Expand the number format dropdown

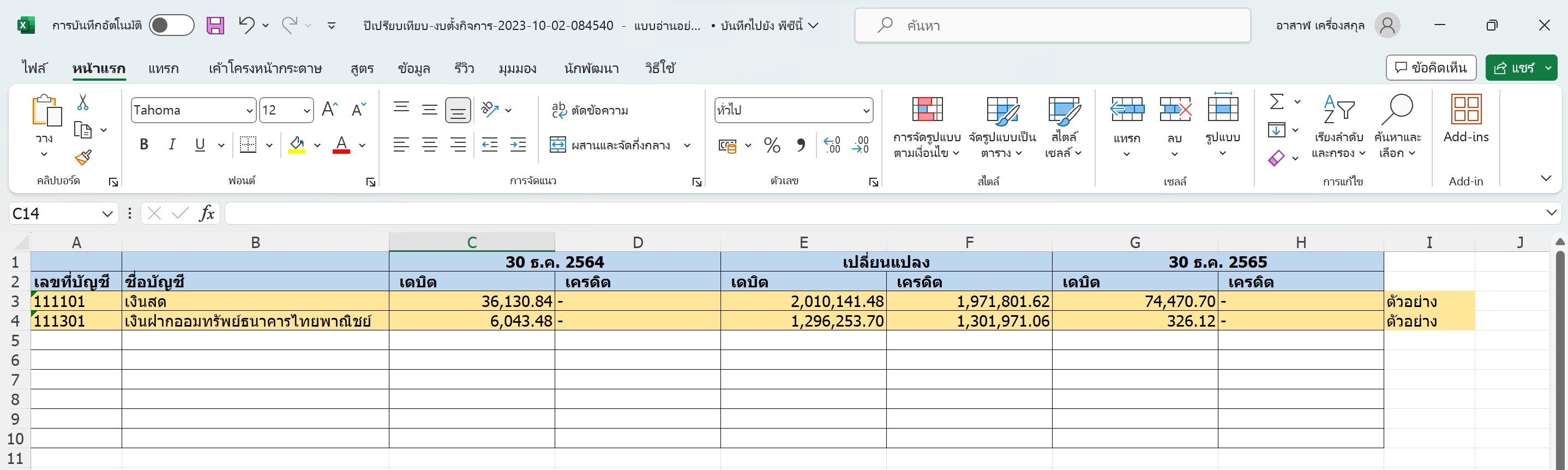click(x=866, y=111)
